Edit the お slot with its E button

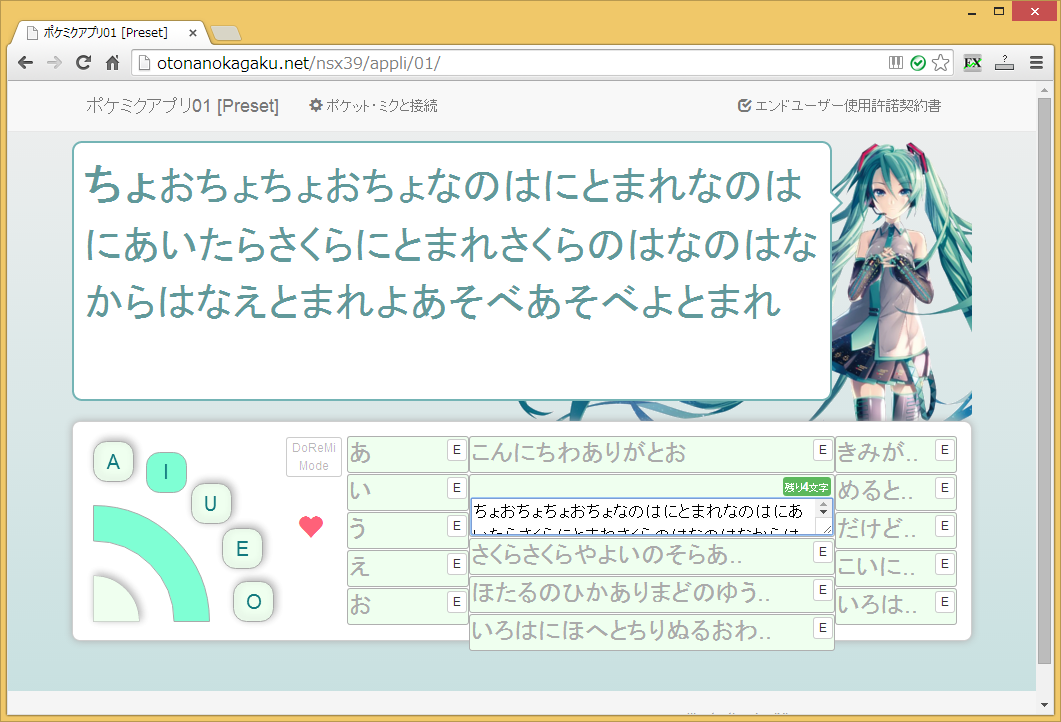coord(457,602)
